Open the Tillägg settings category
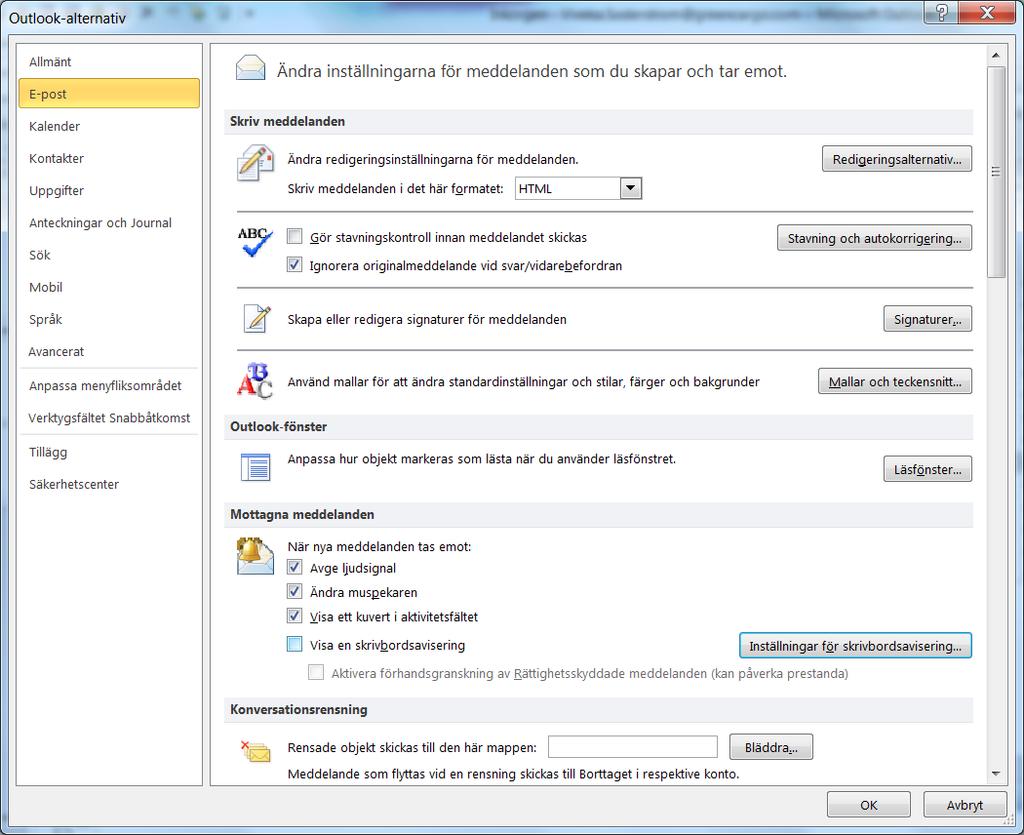1024x835 pixels. (x=109, y=452)
